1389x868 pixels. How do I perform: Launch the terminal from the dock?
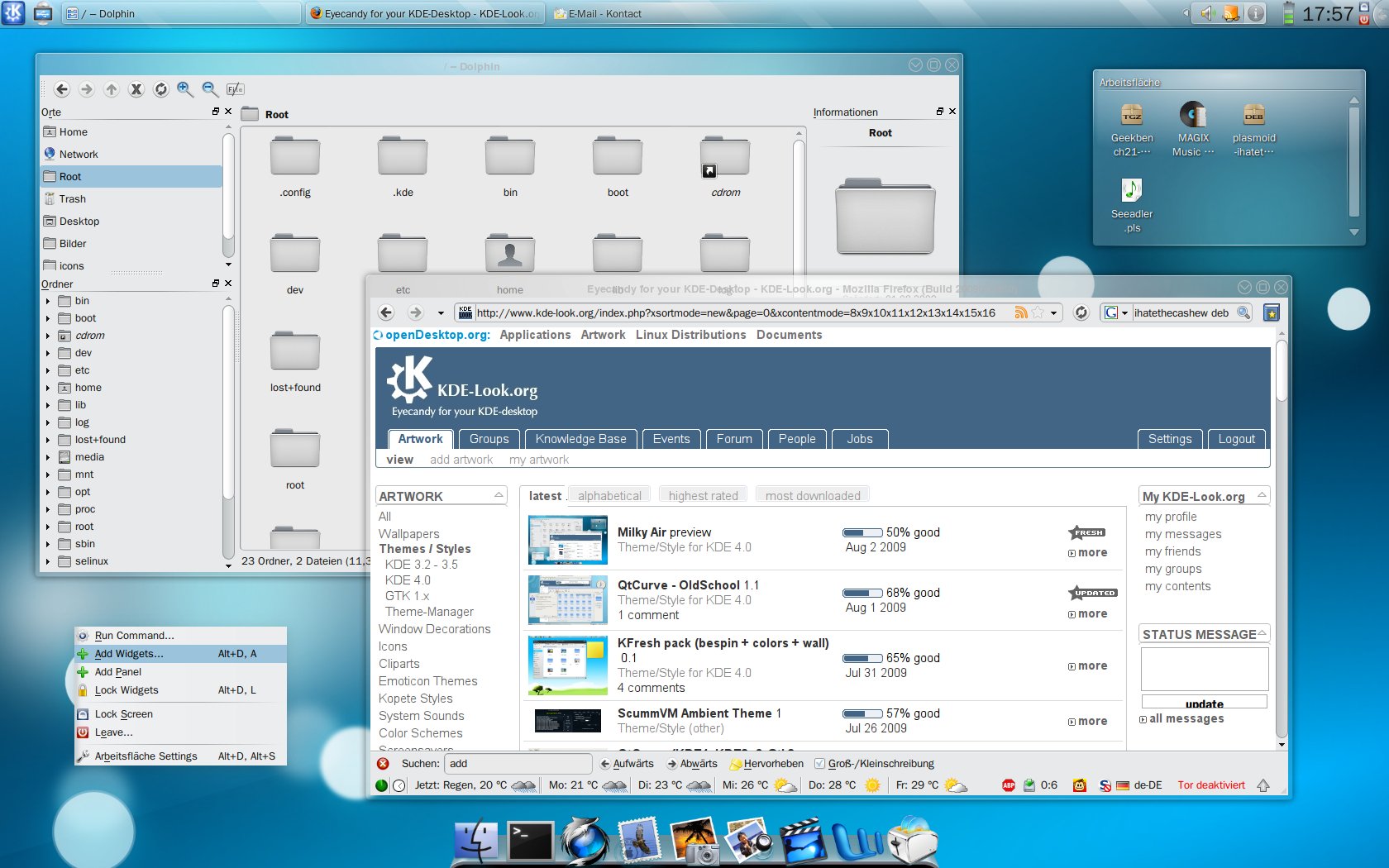[530, 841]
